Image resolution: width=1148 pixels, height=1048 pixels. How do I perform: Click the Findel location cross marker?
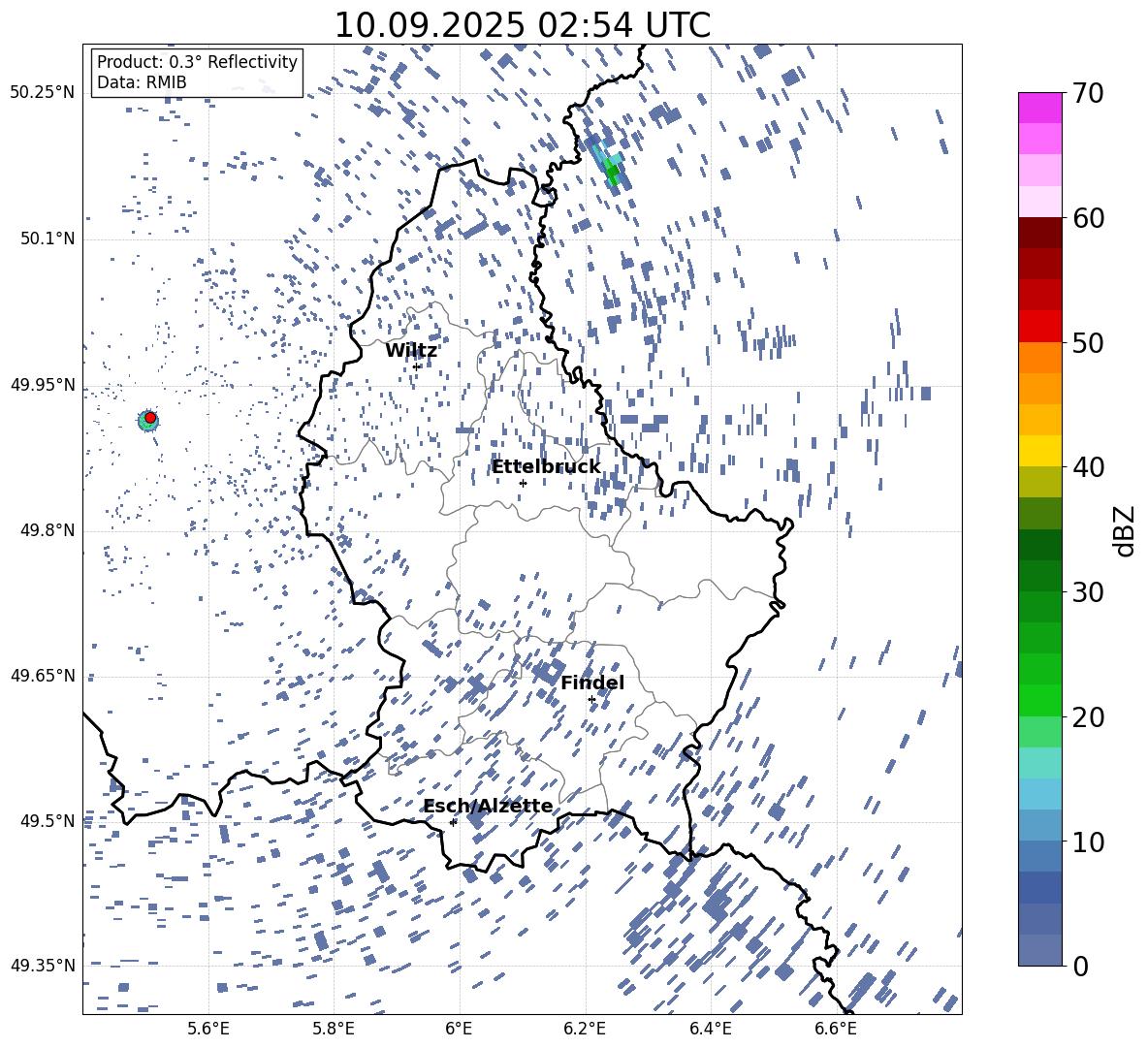591,700
